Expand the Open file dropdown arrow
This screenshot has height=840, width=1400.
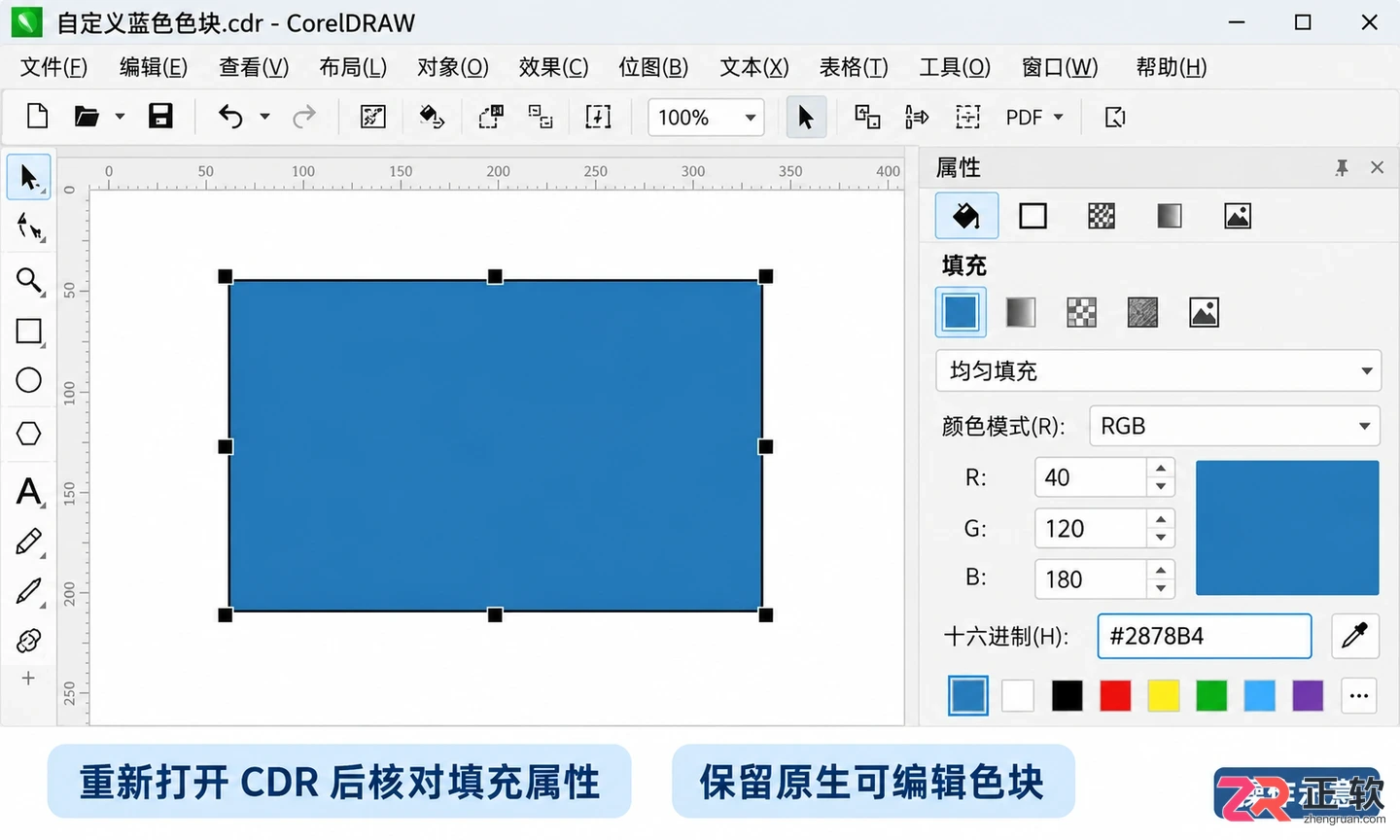pos(120,117)
